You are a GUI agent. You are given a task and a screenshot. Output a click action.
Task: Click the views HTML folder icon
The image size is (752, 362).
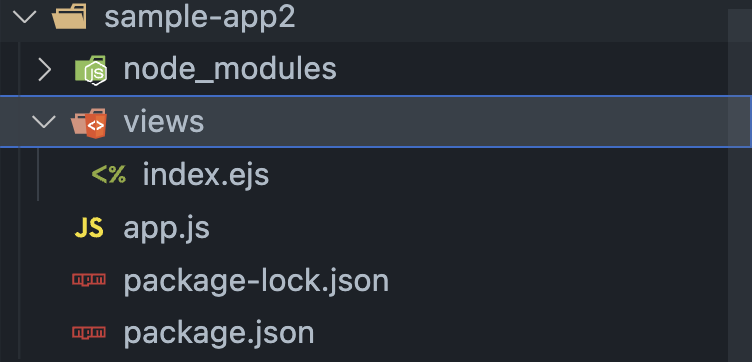pos(89,124)
